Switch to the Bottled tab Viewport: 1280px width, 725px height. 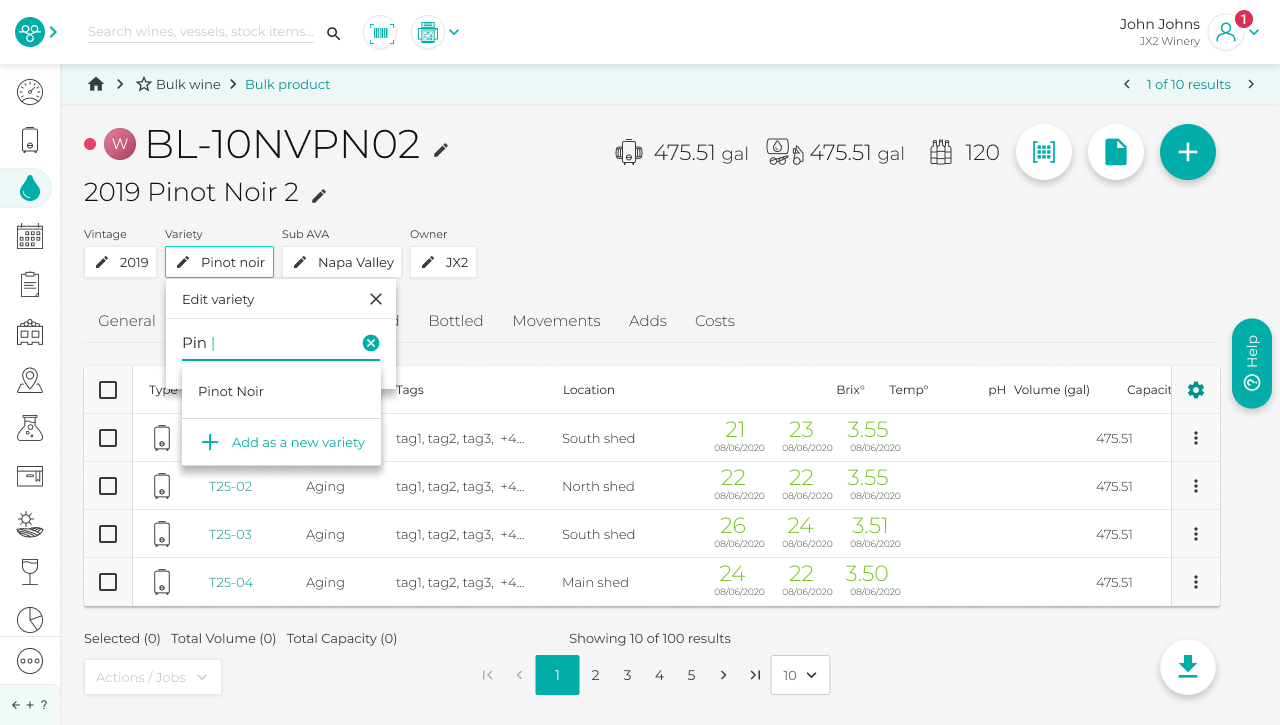tap(456, 321)
